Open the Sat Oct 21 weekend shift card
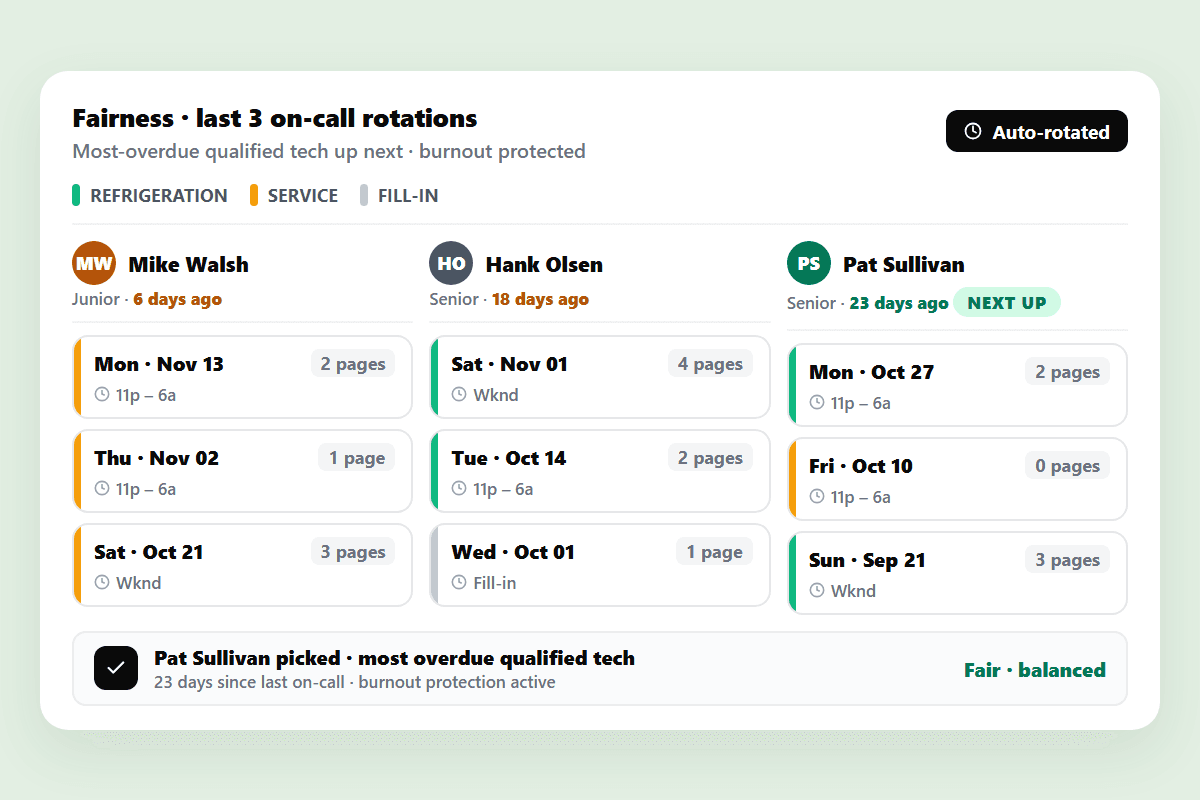The image size is (1200, 800). click(x=242, y=565)
